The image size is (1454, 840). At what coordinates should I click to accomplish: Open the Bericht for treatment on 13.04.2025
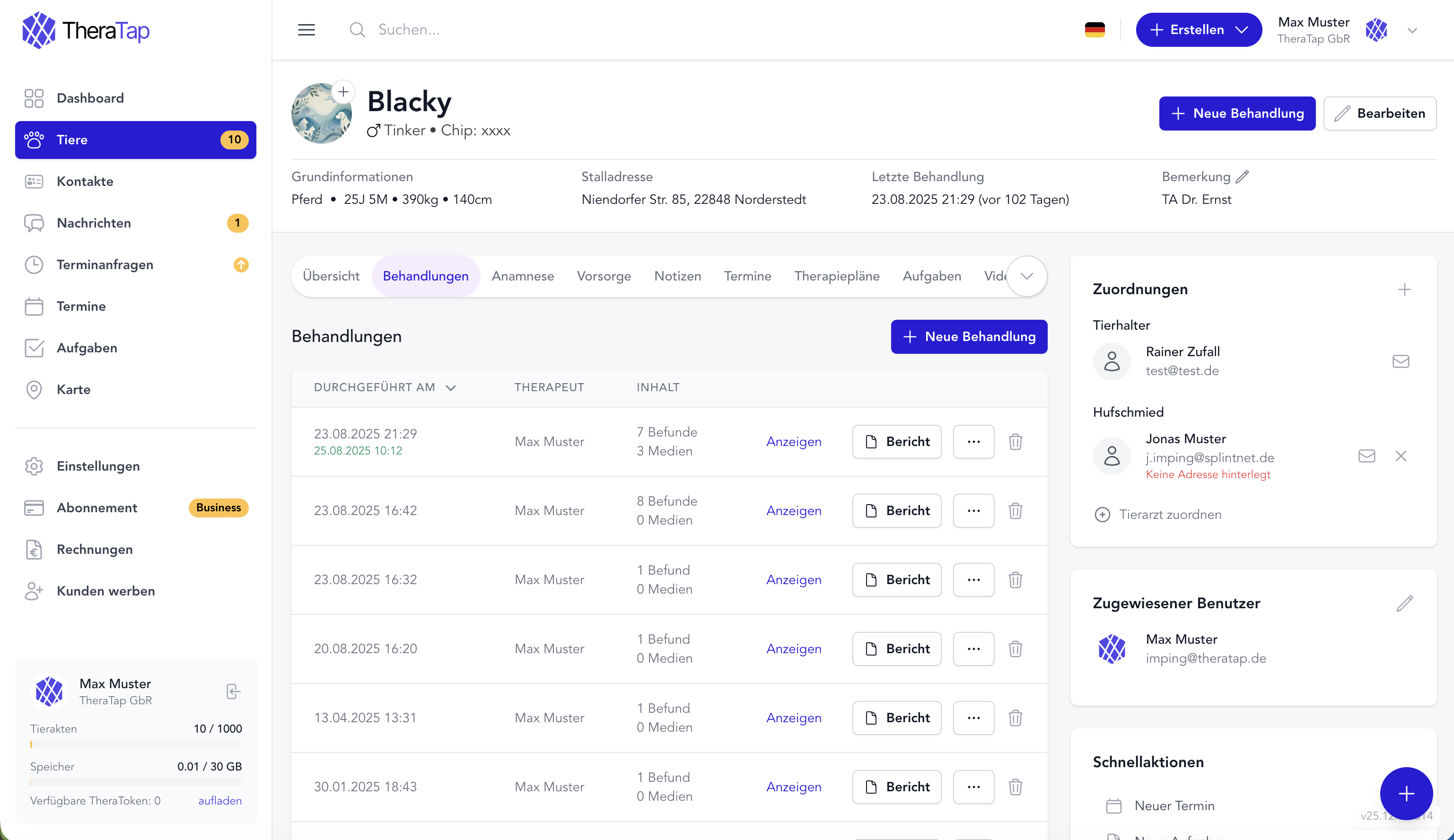click(x=897, y=717)
